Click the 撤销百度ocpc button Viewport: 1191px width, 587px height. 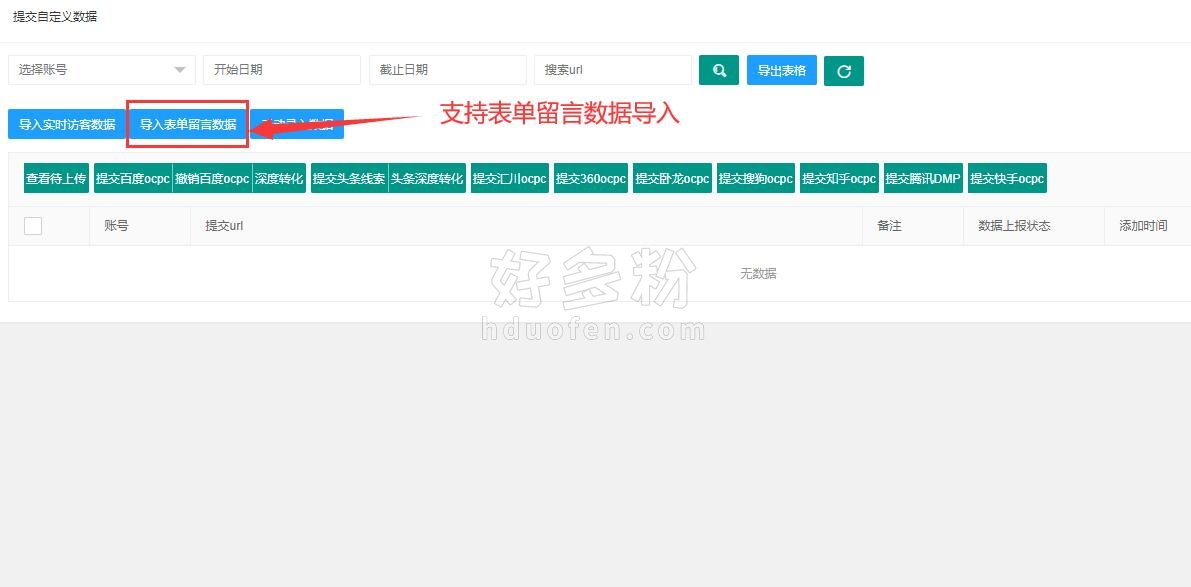(x=212, y=178)
